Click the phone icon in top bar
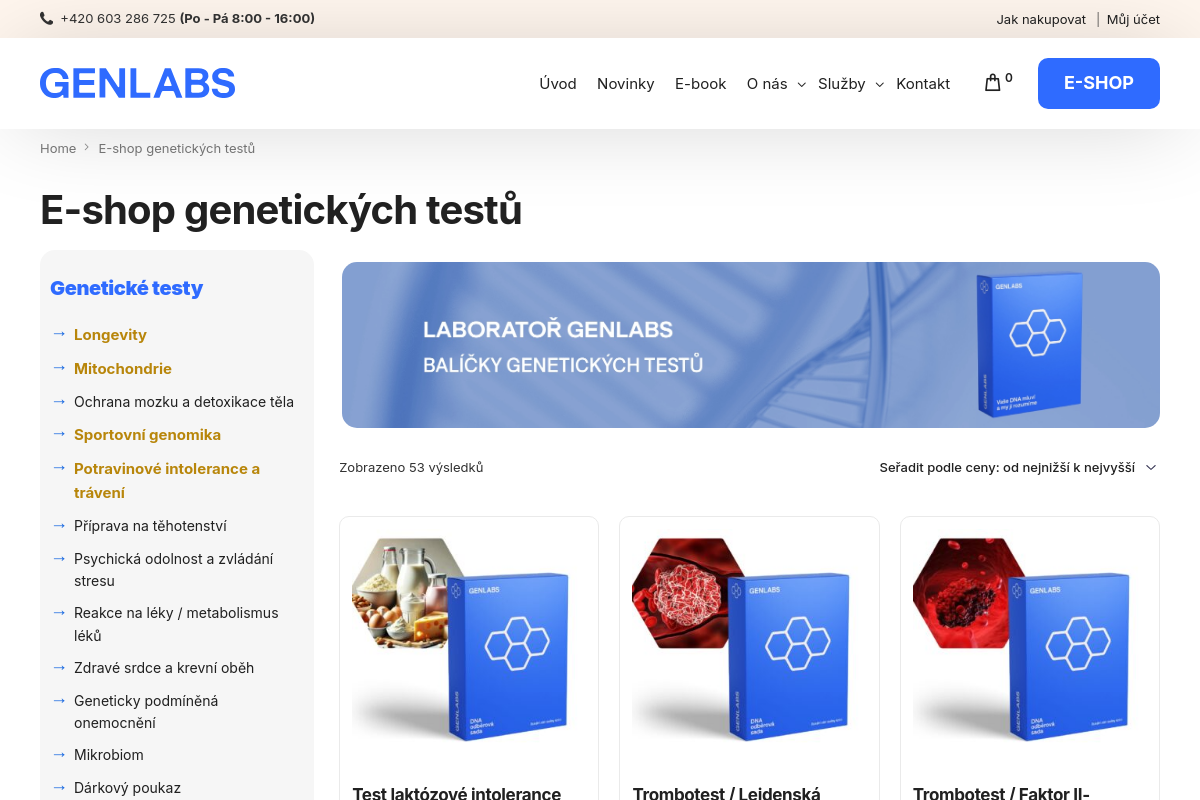 point(46,19)
